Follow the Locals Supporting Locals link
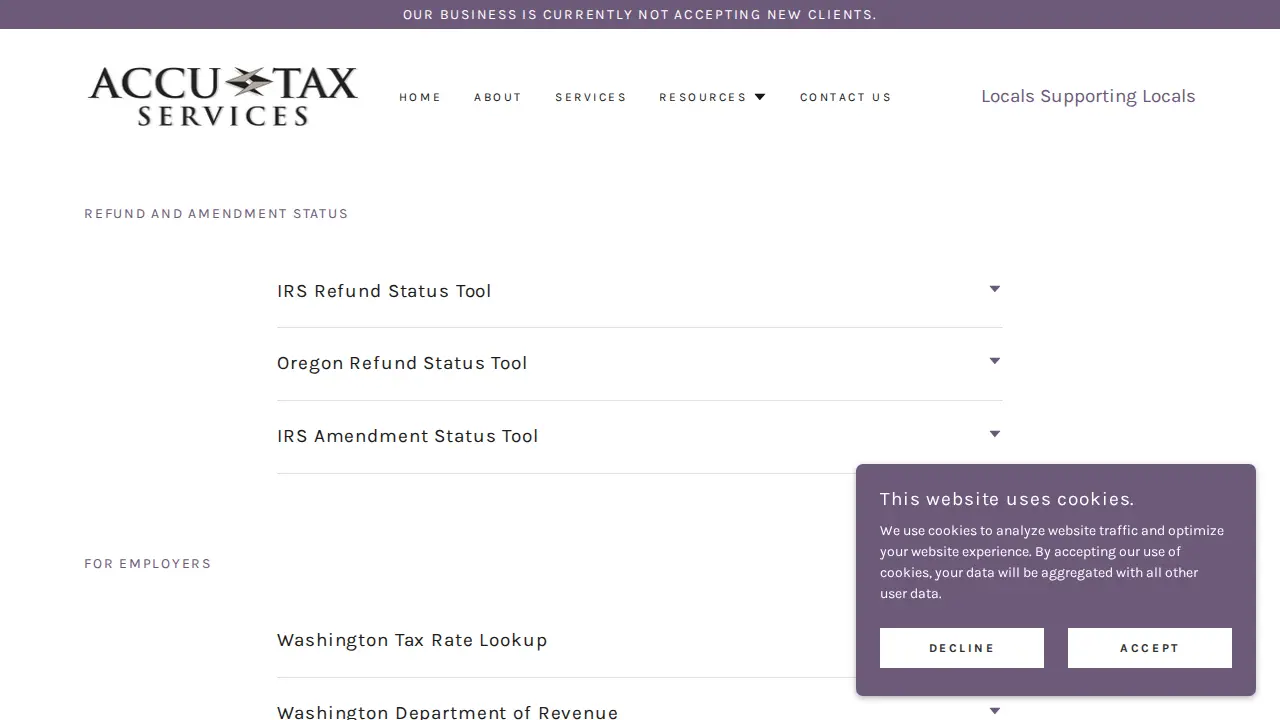Screen dimensions: 1280x720 click(x=1088, y=96)
